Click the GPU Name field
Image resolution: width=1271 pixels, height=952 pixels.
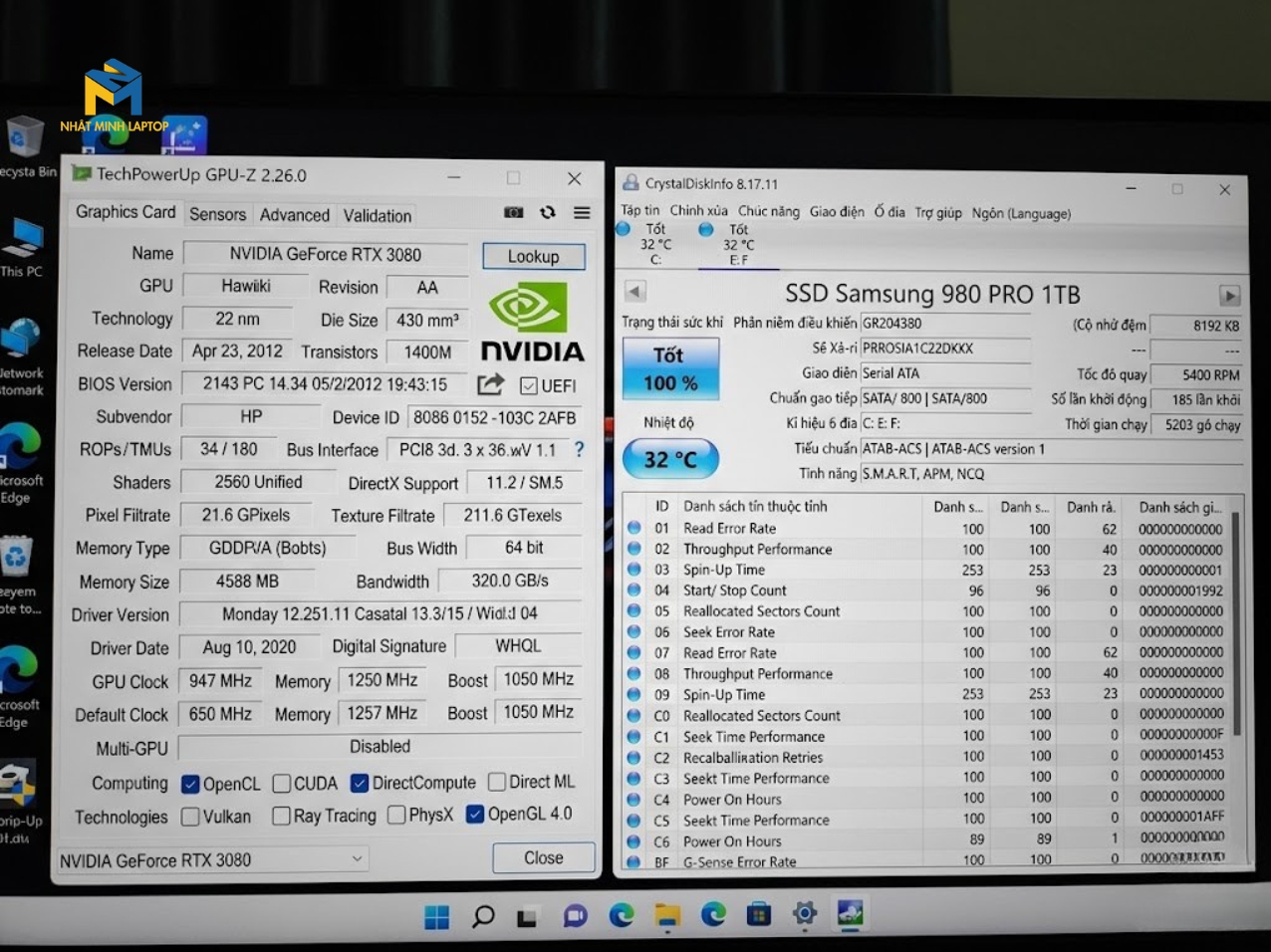pyautogui.click(x=325, y=254)
